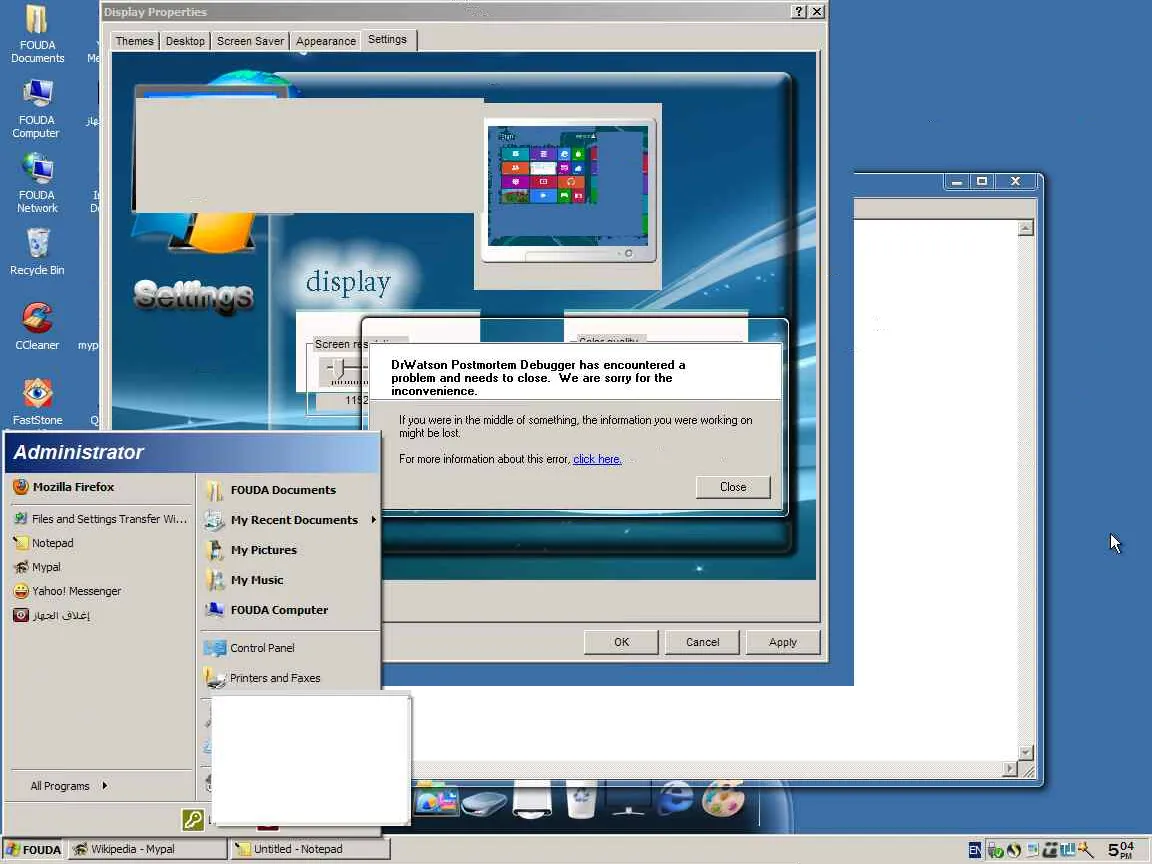This screenshot has height=864, width=1152.
Task: Click the key Log Off icon
Action: tap(192, 819)
